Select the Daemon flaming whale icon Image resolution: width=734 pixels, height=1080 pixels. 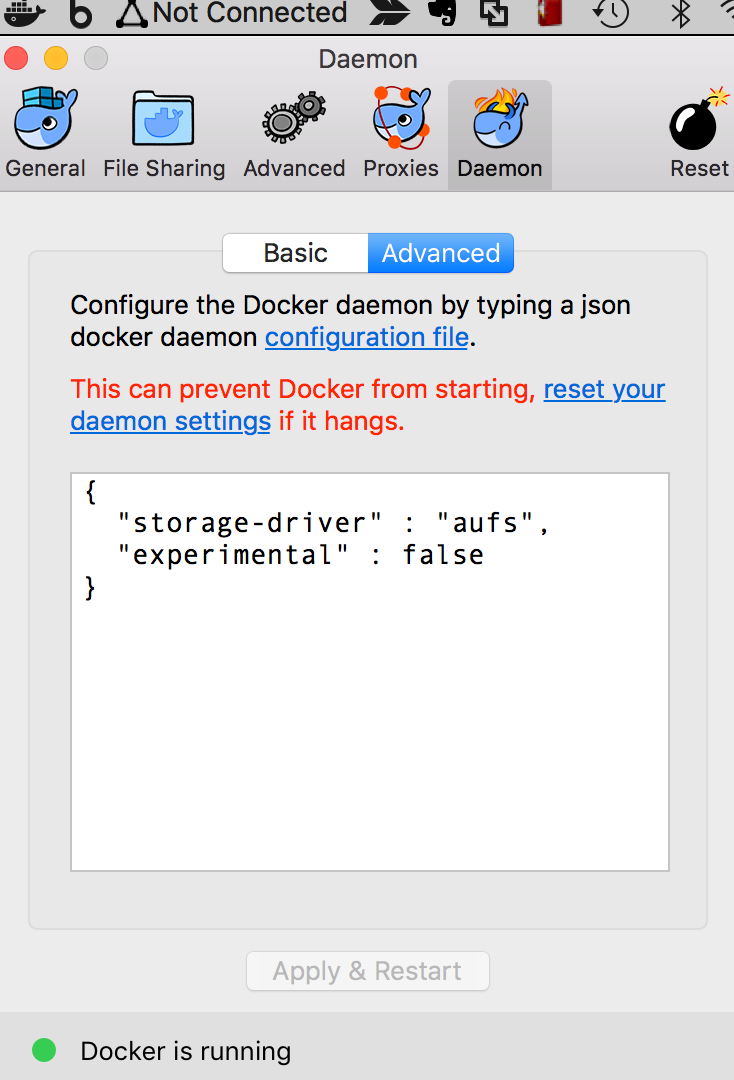[x=500, y=118]
